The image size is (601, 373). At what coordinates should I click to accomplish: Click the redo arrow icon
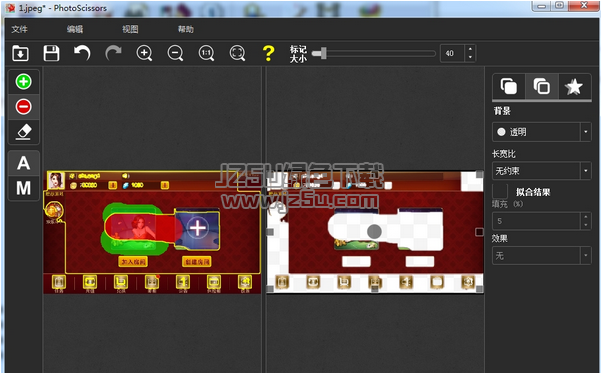pyautogui.click(x=113, y=53)
